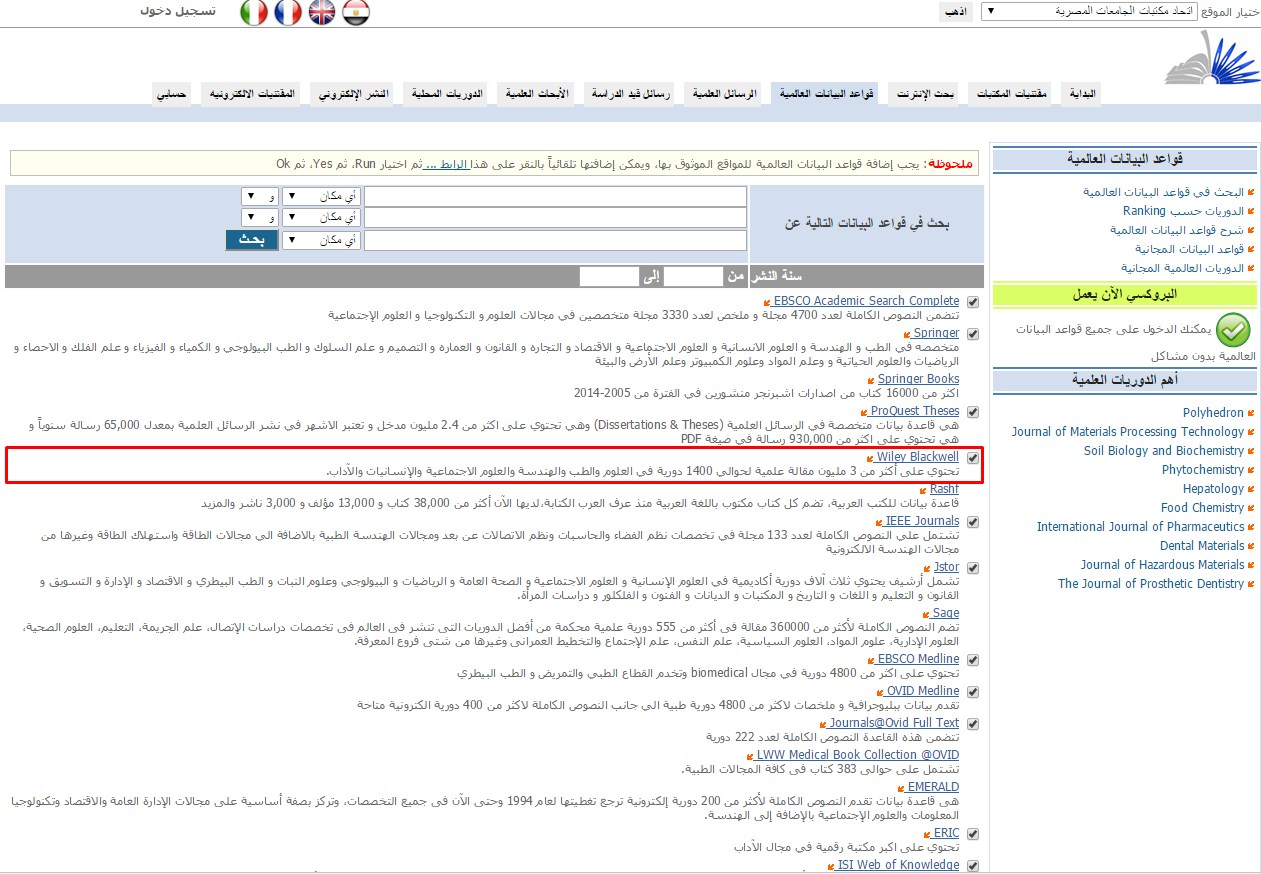Open LWW Medical Book Collection @OVID link
The width and height of the screenshot is (1261, 874).
point(858,755)
